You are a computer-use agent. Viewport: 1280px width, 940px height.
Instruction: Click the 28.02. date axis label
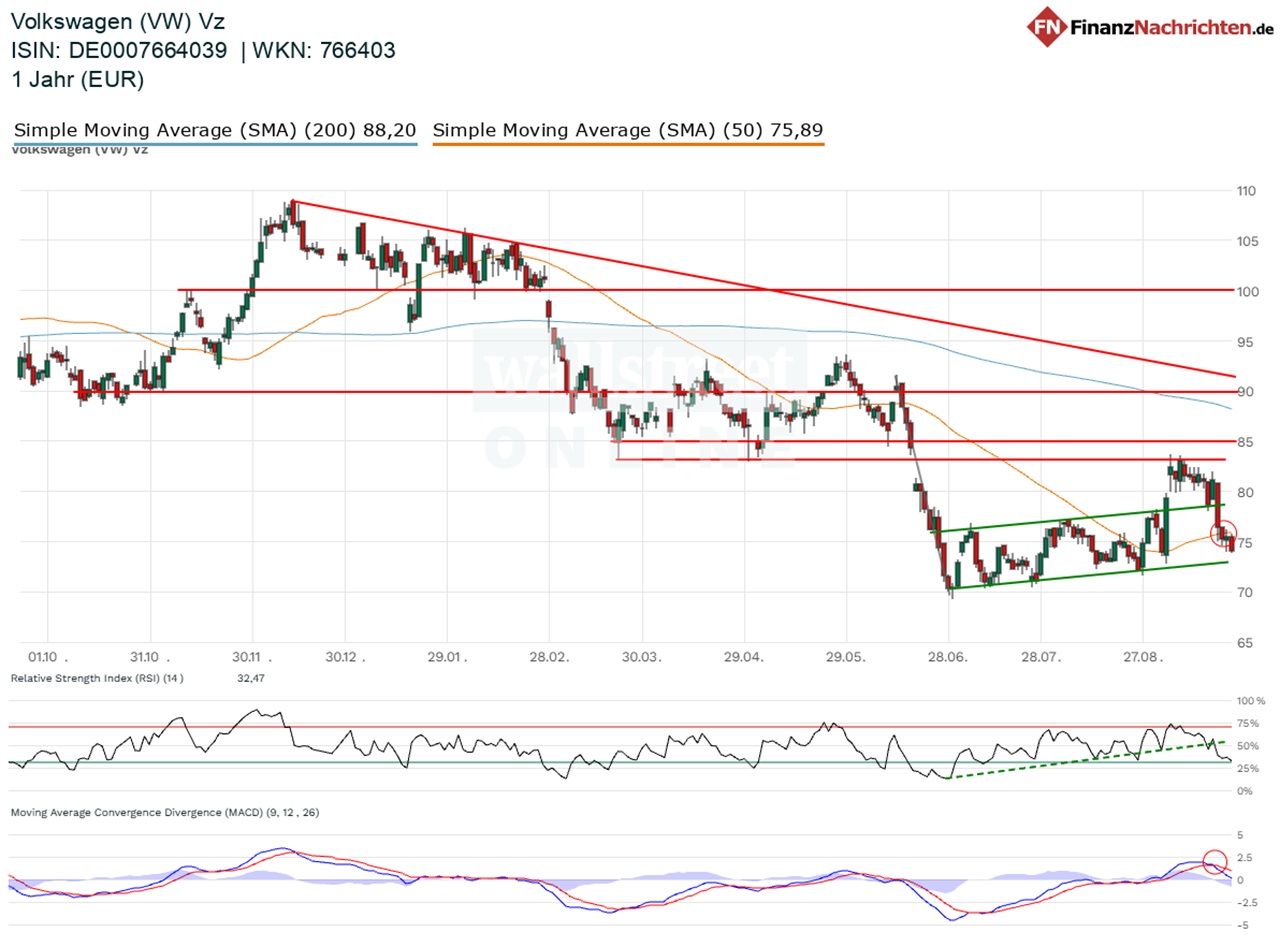pyautogui.click(x=548, y=656)
